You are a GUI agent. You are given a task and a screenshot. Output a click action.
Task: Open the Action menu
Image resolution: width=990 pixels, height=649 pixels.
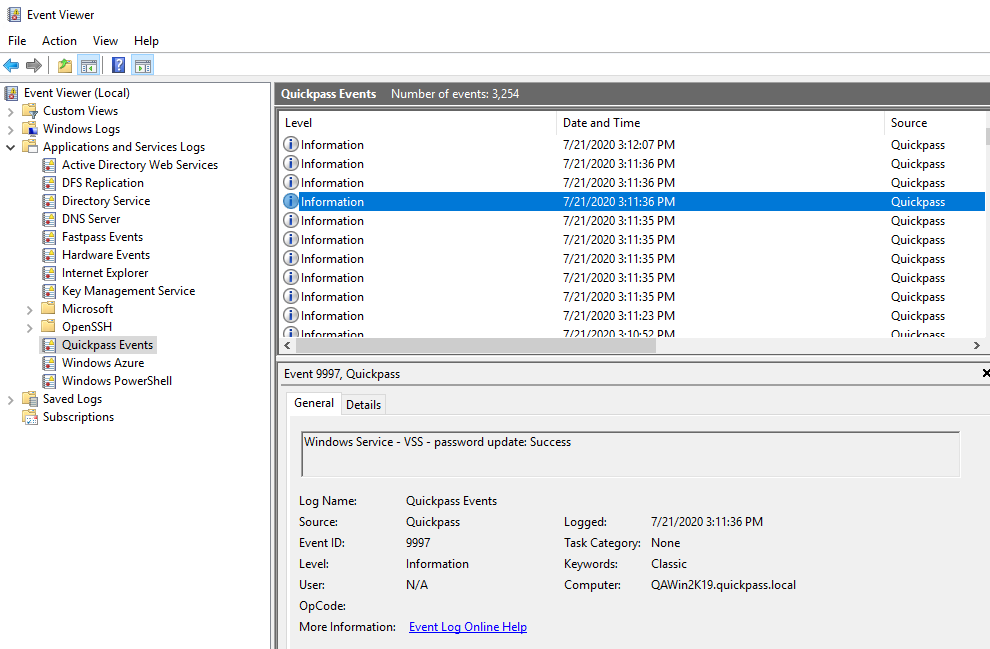coord(59,40)
